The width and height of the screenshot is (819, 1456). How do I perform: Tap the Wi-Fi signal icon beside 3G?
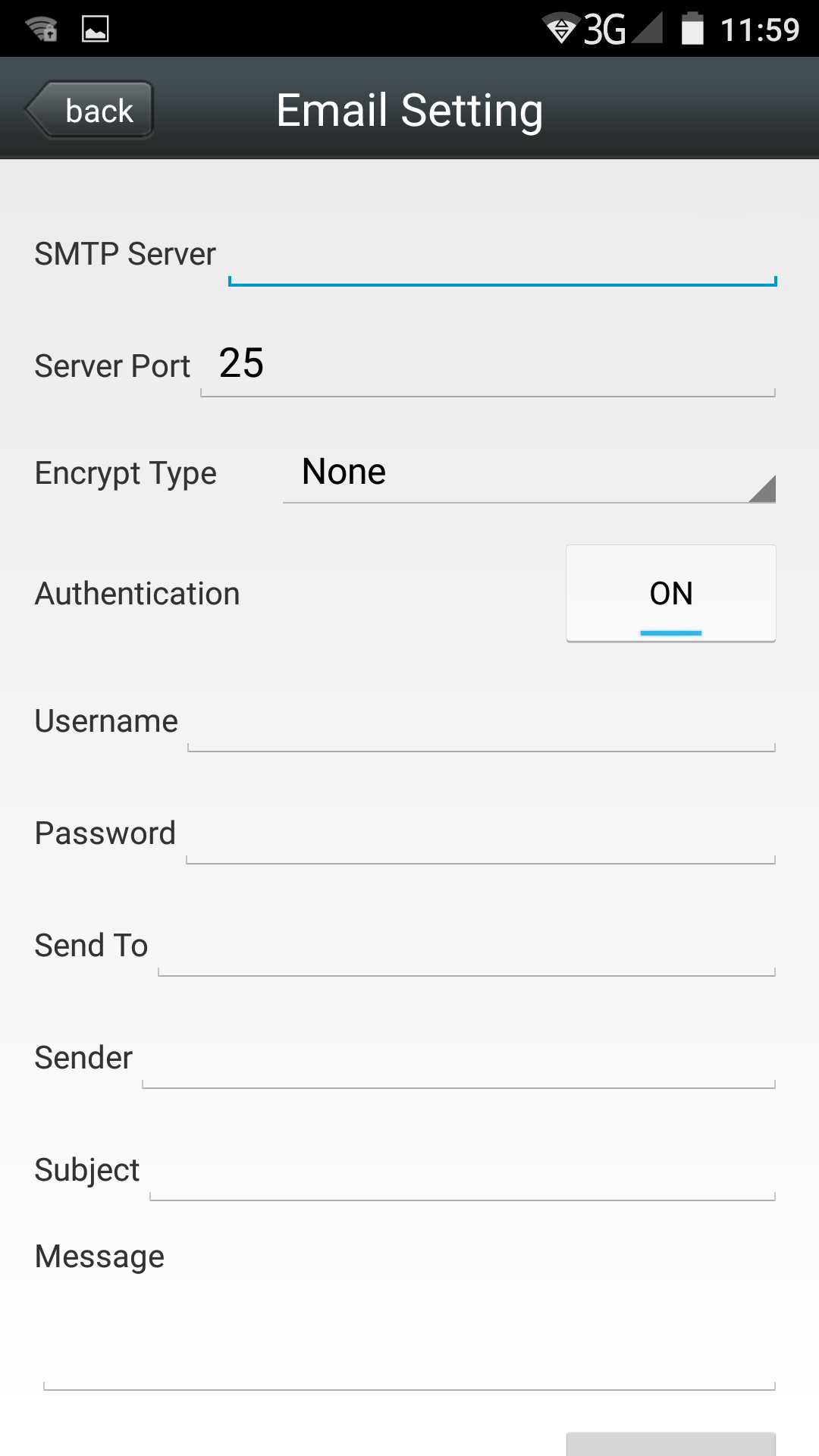561,29
